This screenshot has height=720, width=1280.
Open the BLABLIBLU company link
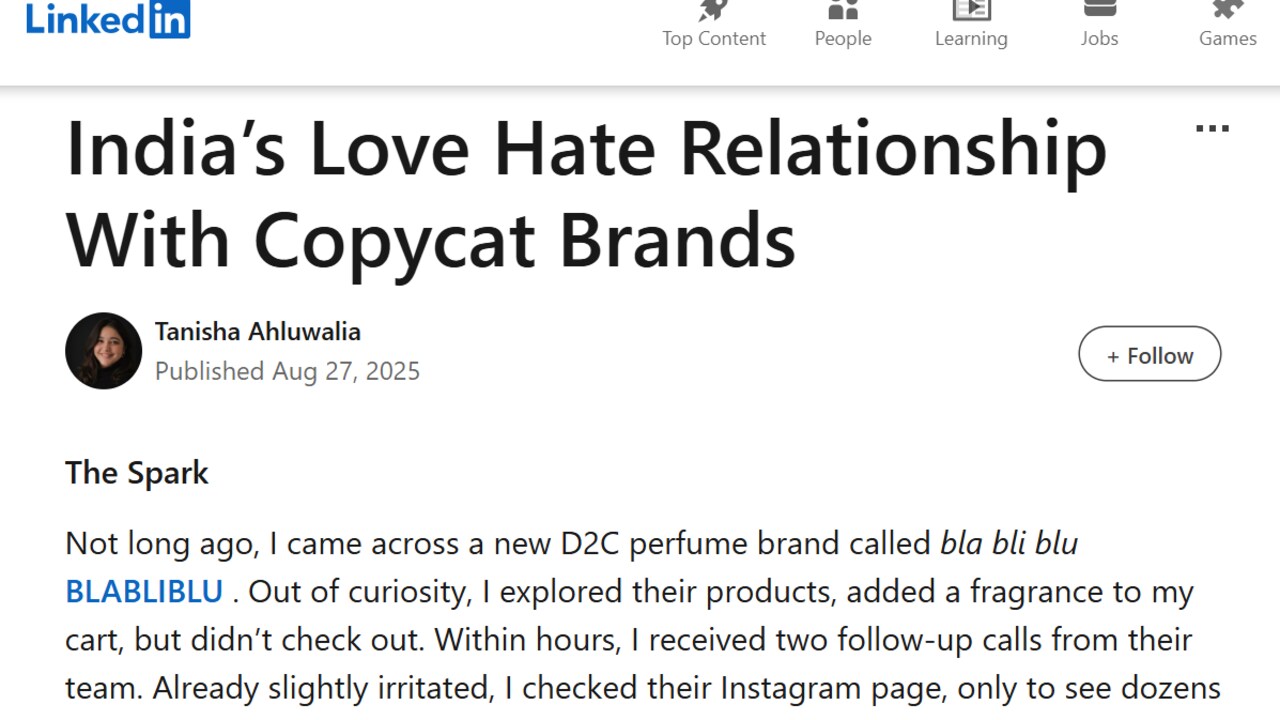tap(144, 592)
